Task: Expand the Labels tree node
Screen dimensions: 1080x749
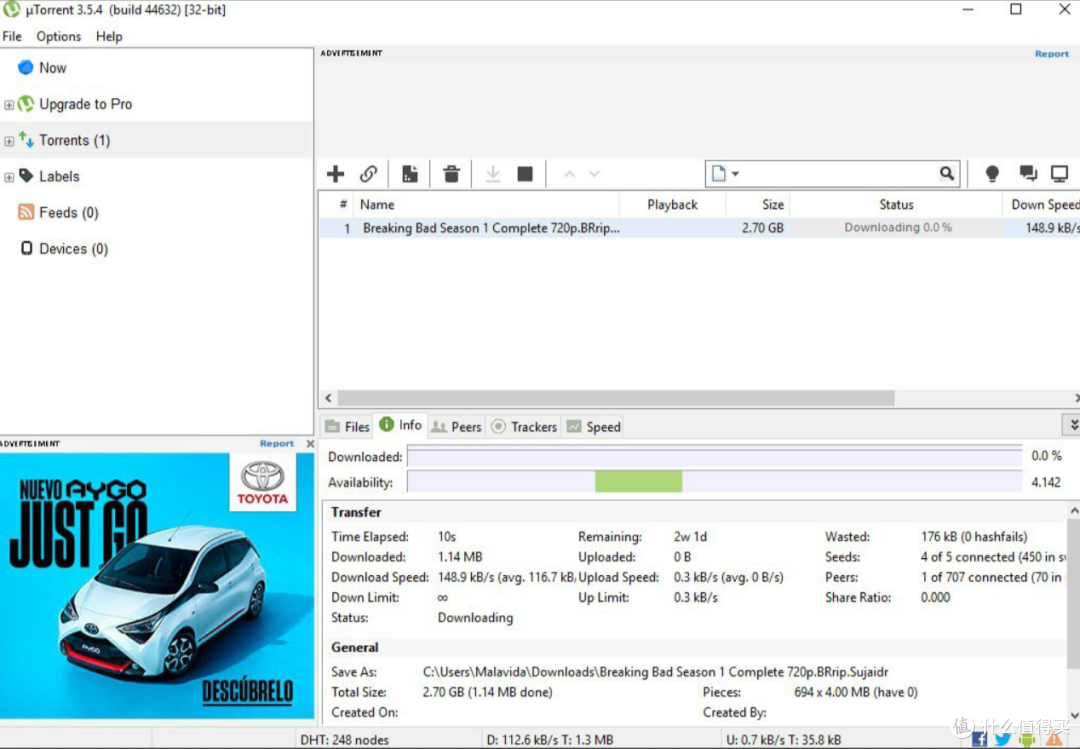Action: click(9, 177)
